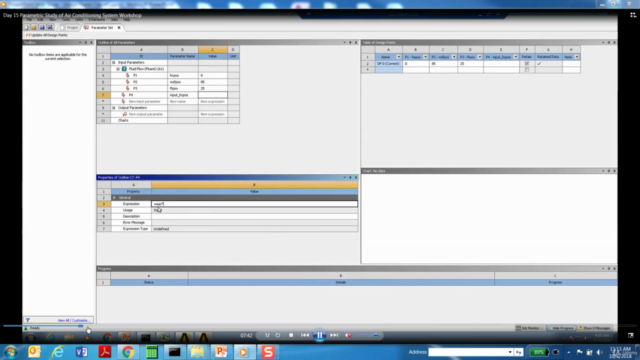Open Adobe Acrobat from taskbar

(105, 352)
